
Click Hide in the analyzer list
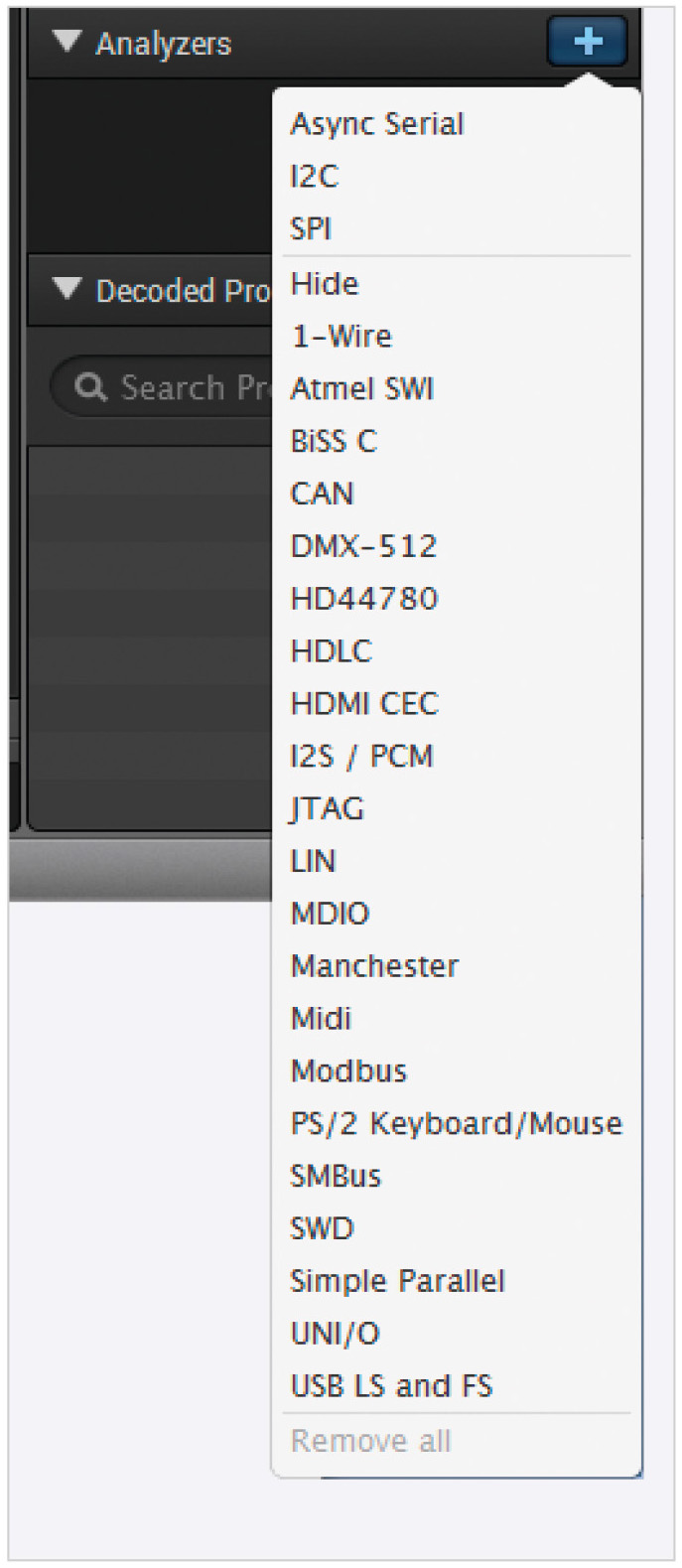pyautogui.click(x=325, y=284)
